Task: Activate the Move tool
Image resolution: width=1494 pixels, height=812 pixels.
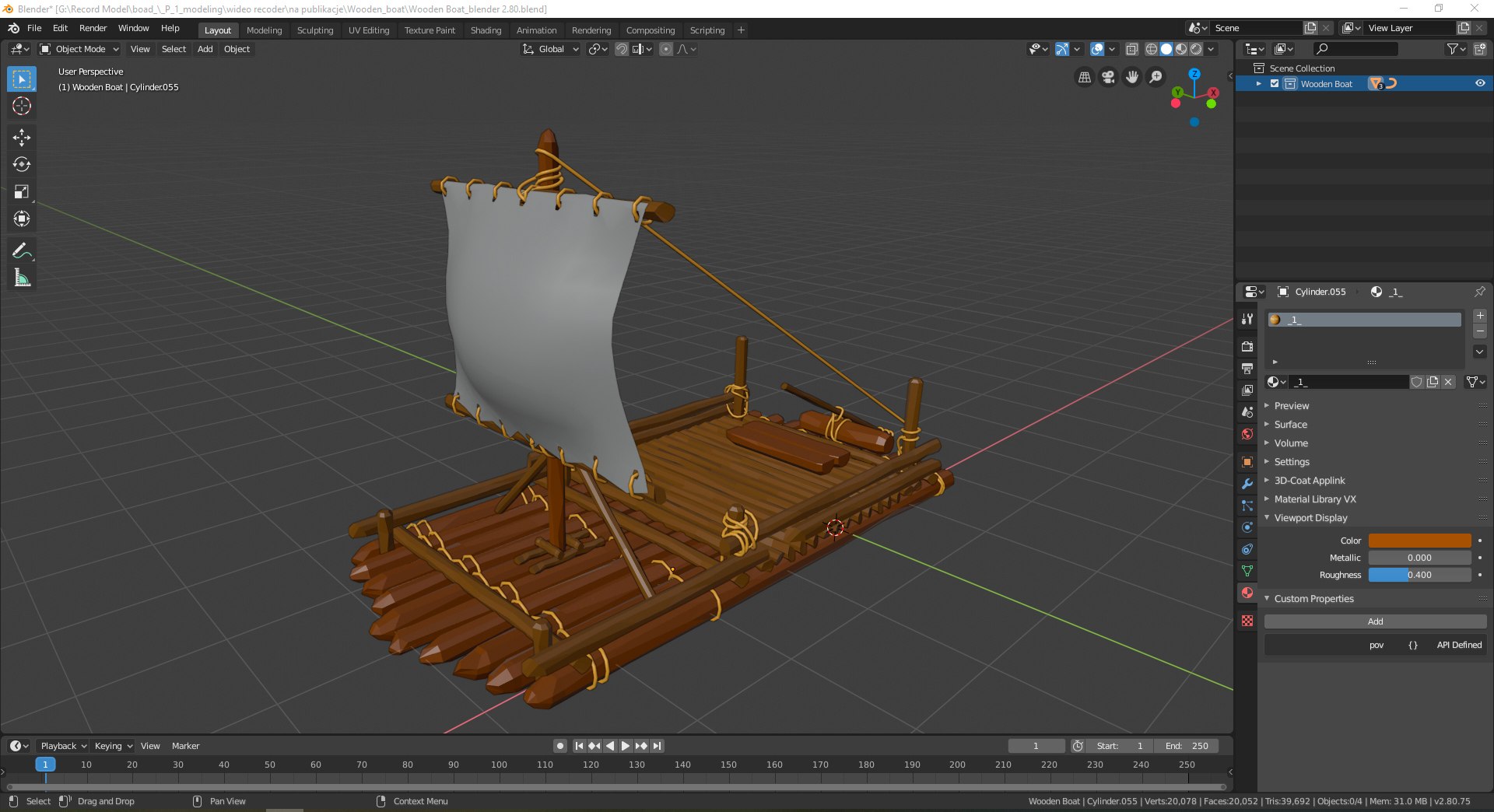Action: [x=22, y=138]
